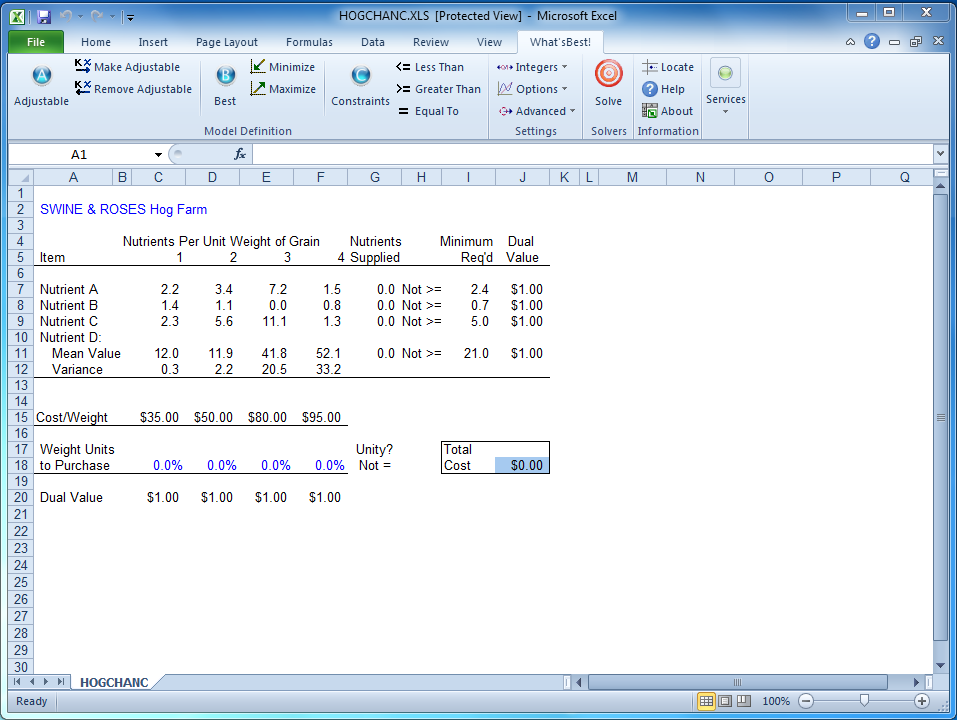Open the Formulas ribbon tab
This screenshot has height=720, width=957.
pos(309,42)
